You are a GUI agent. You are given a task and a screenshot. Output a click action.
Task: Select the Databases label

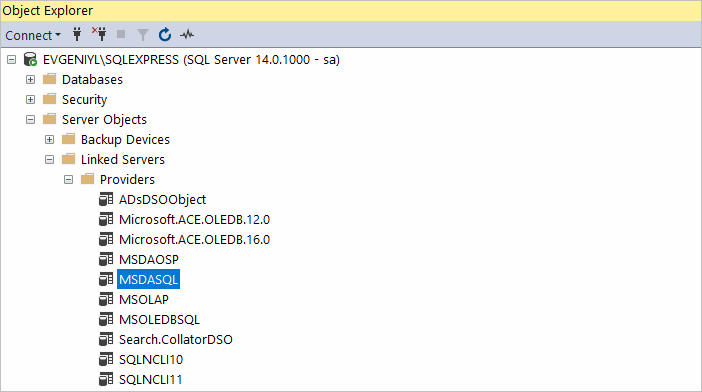coord(92,80)
